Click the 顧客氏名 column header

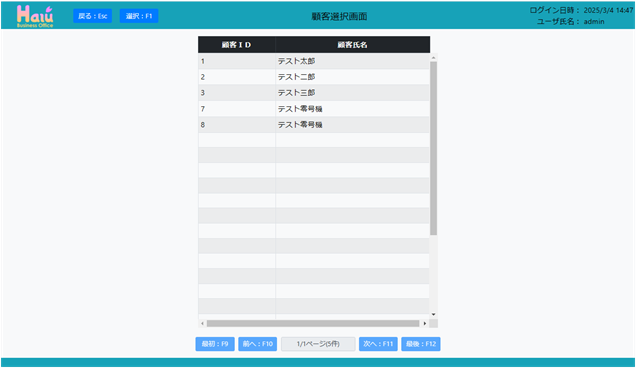pyautogui.click(x=353, y=45)
